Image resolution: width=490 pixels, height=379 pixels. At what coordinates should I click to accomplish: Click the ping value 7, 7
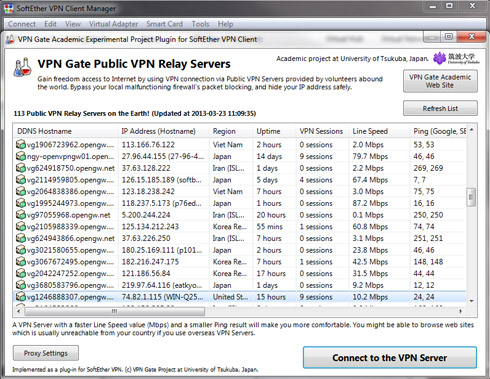coord(419,180)
